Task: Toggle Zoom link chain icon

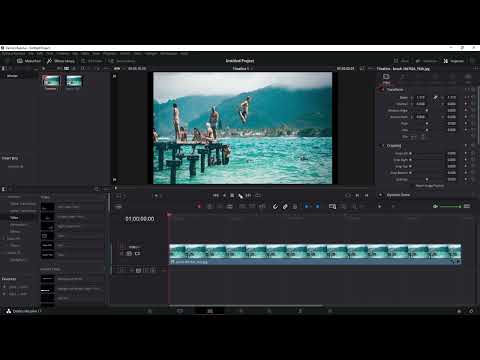Action: (435, 98)
